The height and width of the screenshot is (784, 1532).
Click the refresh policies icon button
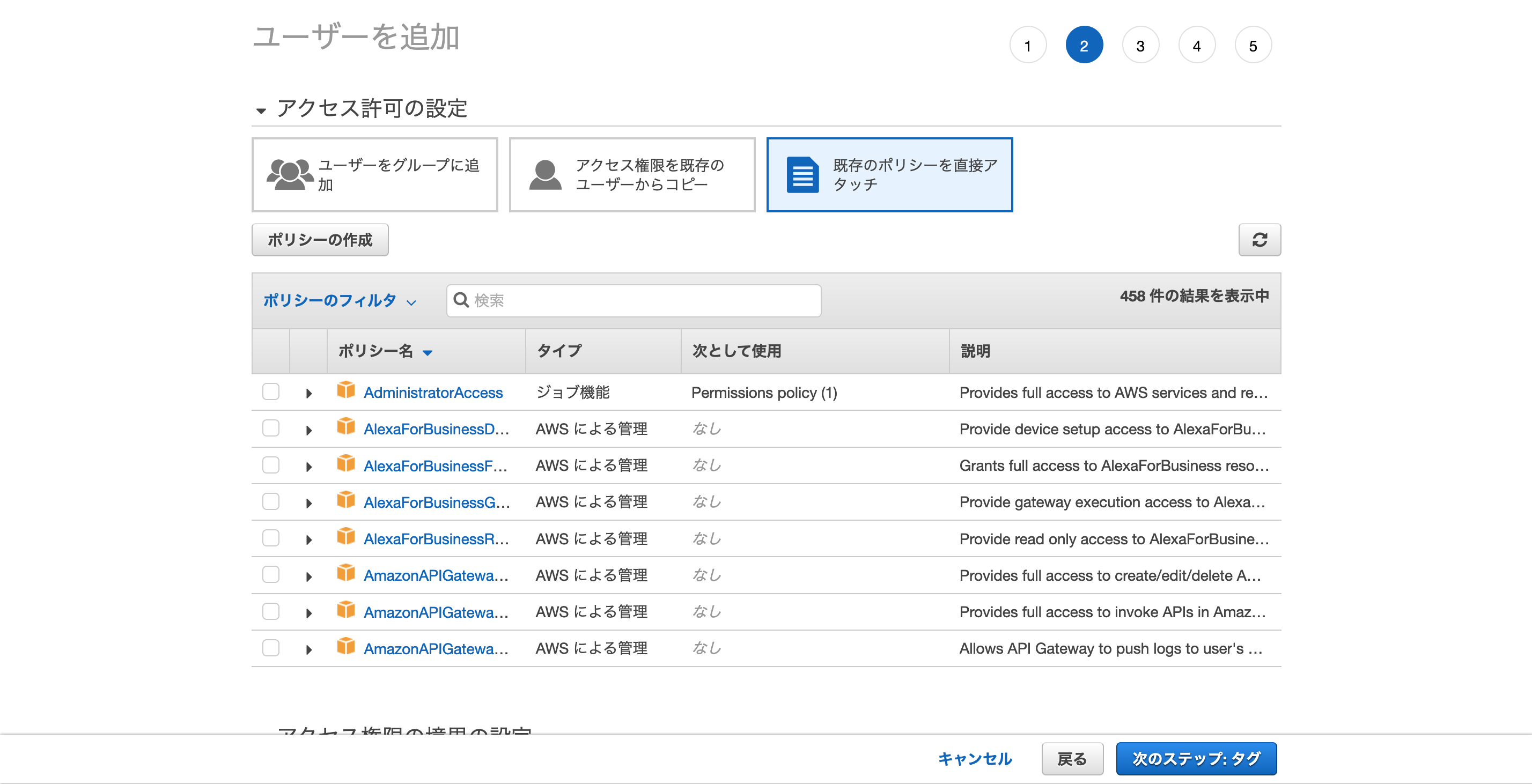1259,240
